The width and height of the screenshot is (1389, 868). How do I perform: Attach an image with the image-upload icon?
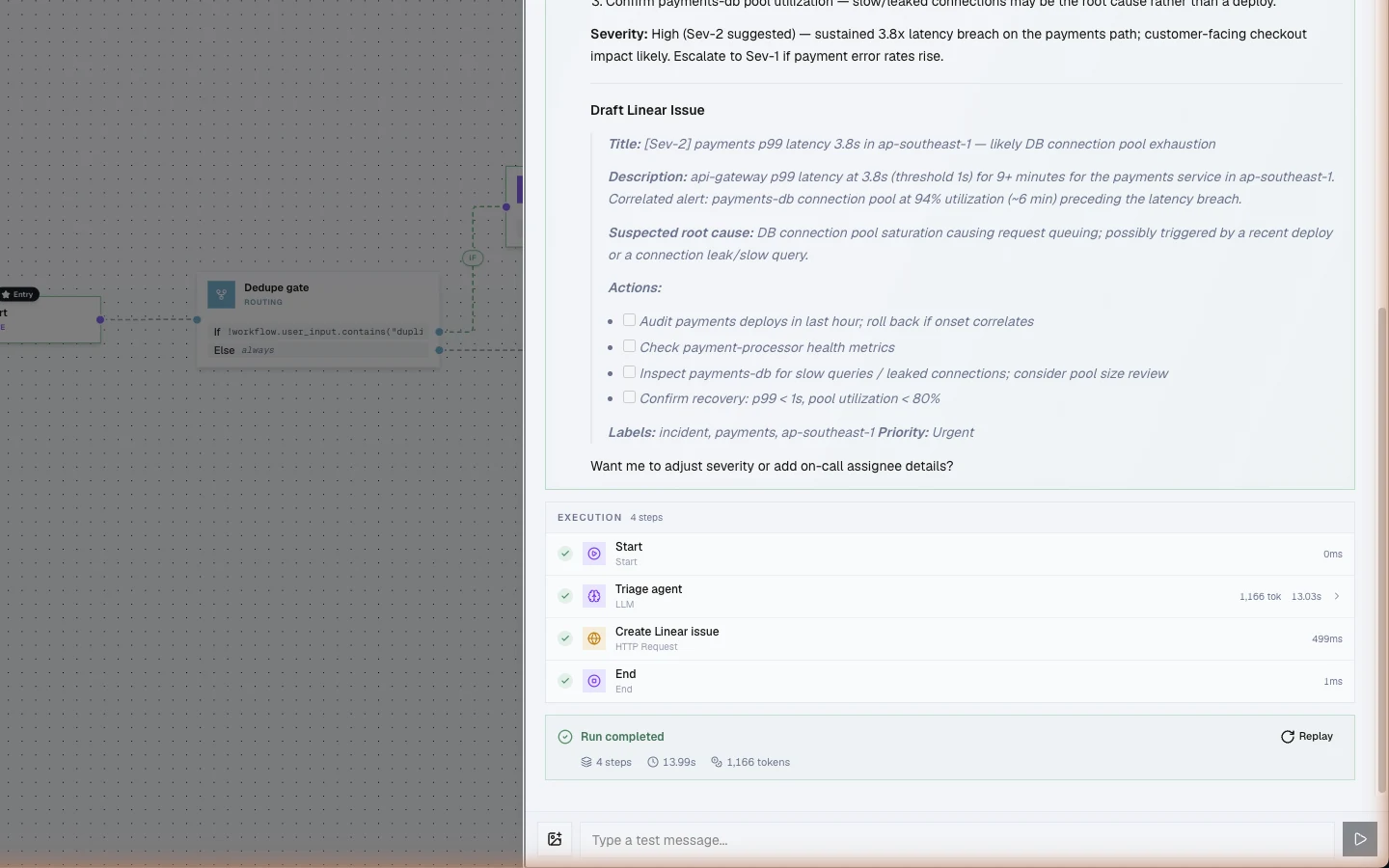(x=555, y=839)
